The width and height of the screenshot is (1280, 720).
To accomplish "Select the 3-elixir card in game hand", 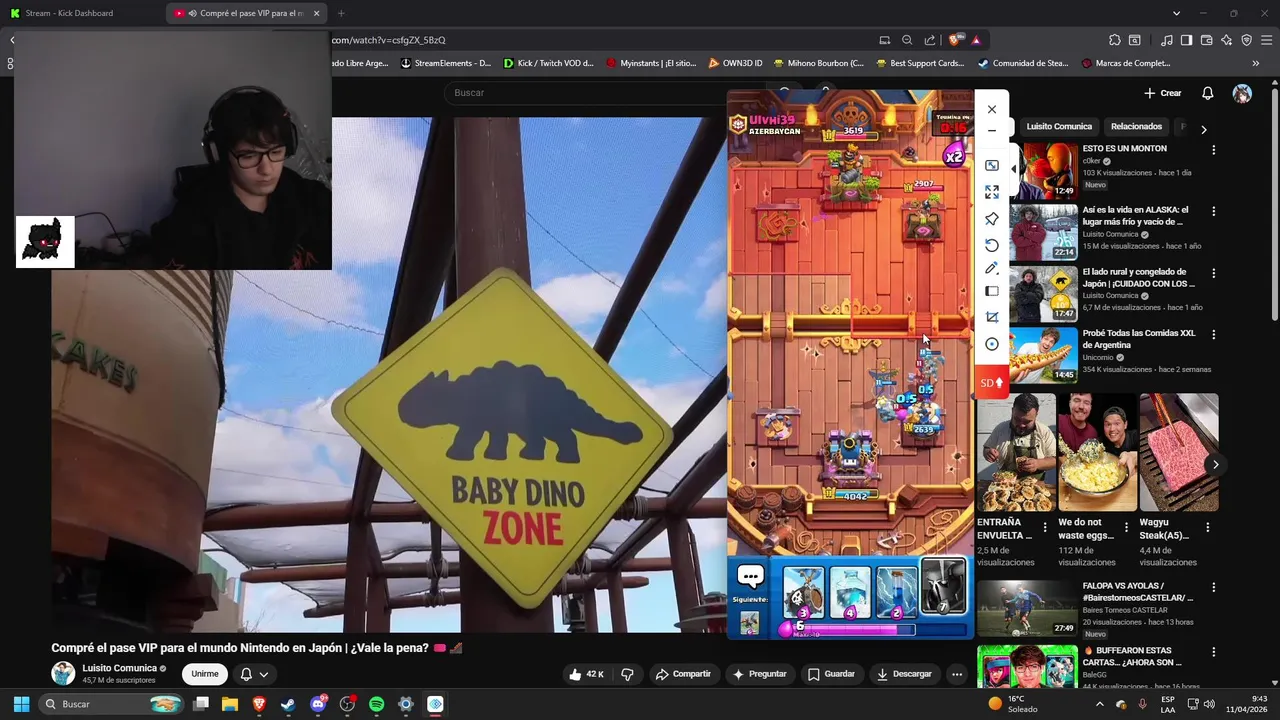I will pos(803,592).
